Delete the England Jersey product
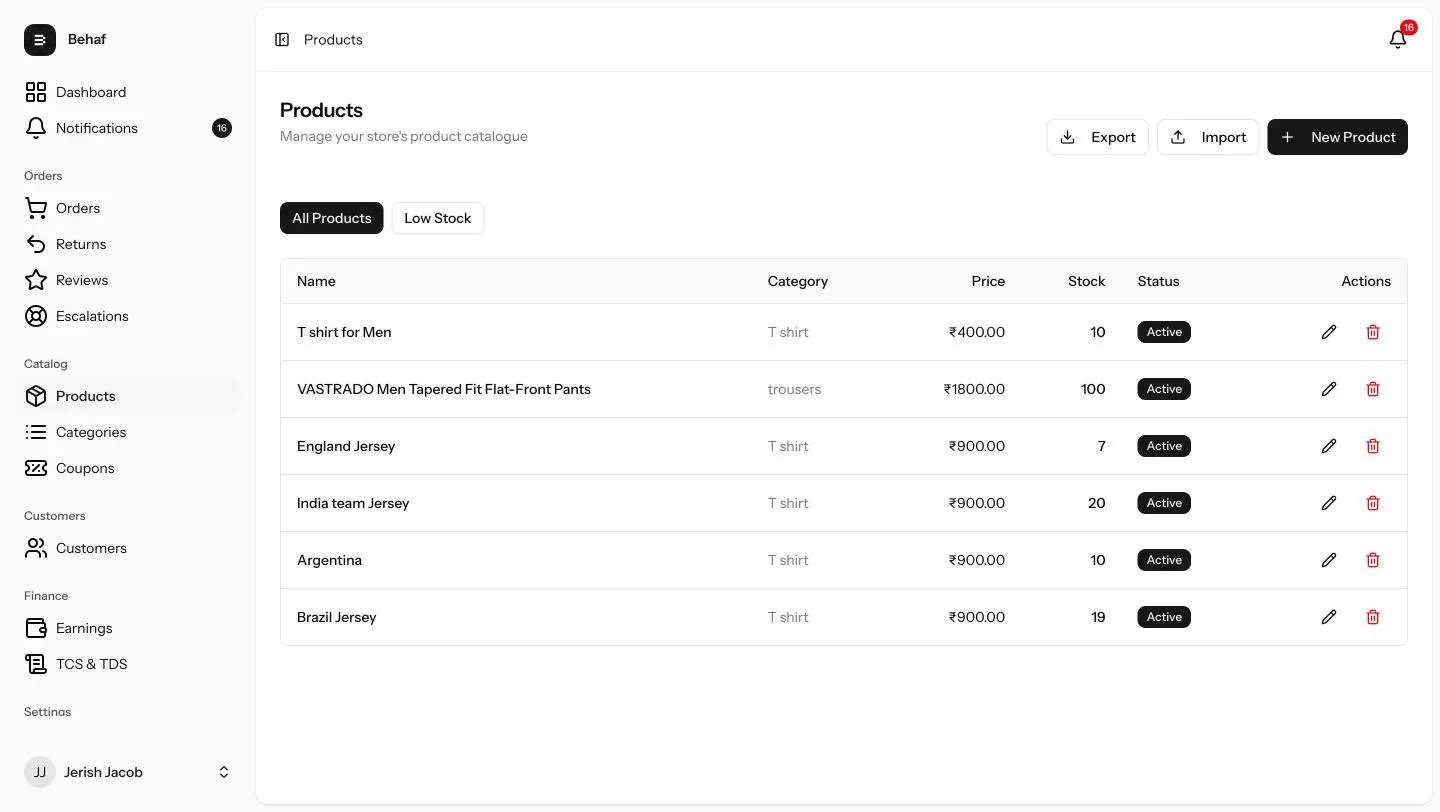The width and height of the screenshot is (1440, 812). (x=1373, y=446)
